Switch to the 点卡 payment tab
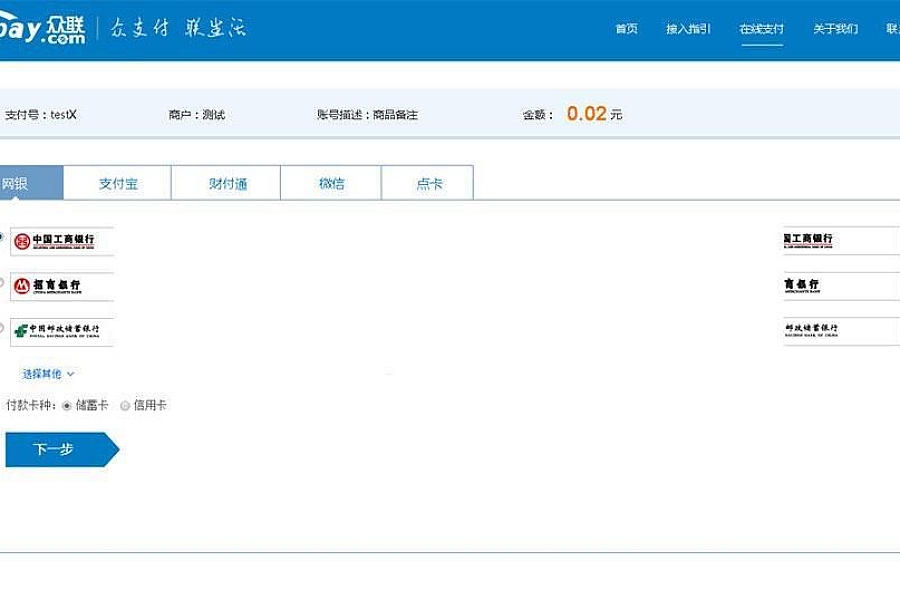 coord(428,183)
